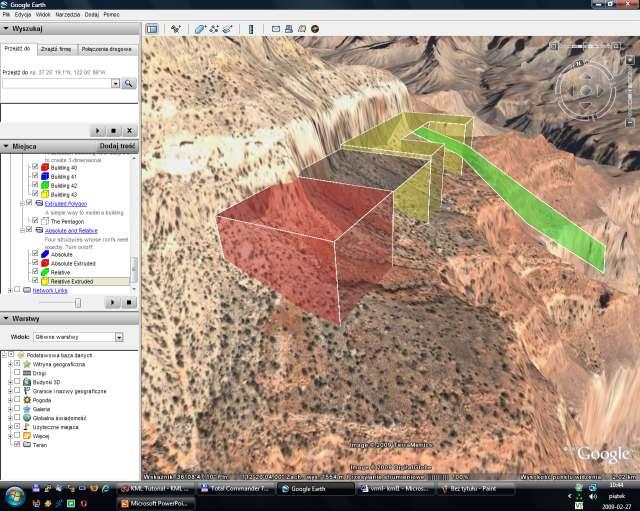The height and width of the screenshot is (511, 640).
Task: Switch to the Znajdź firmę tab
Action: pos(56,49)
